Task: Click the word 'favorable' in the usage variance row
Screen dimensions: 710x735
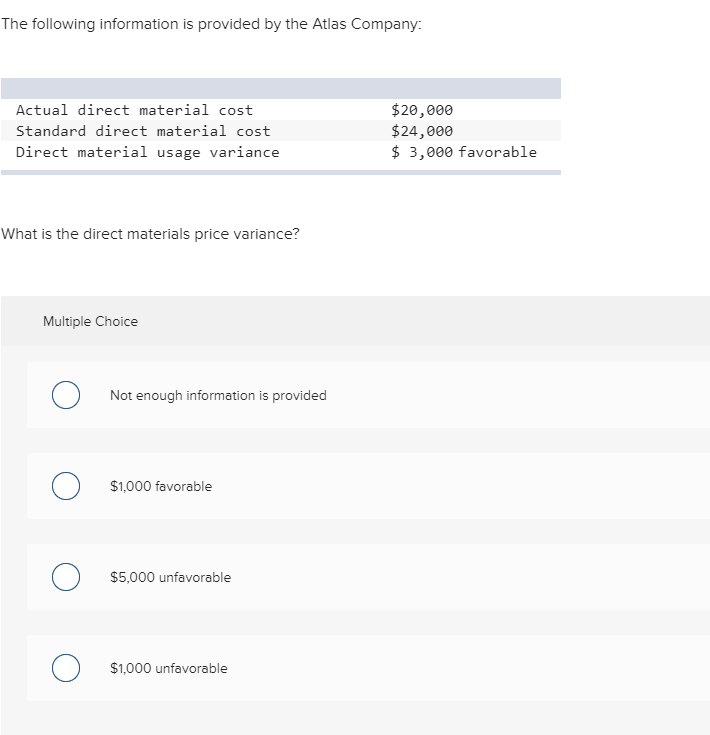Action: 497,152
